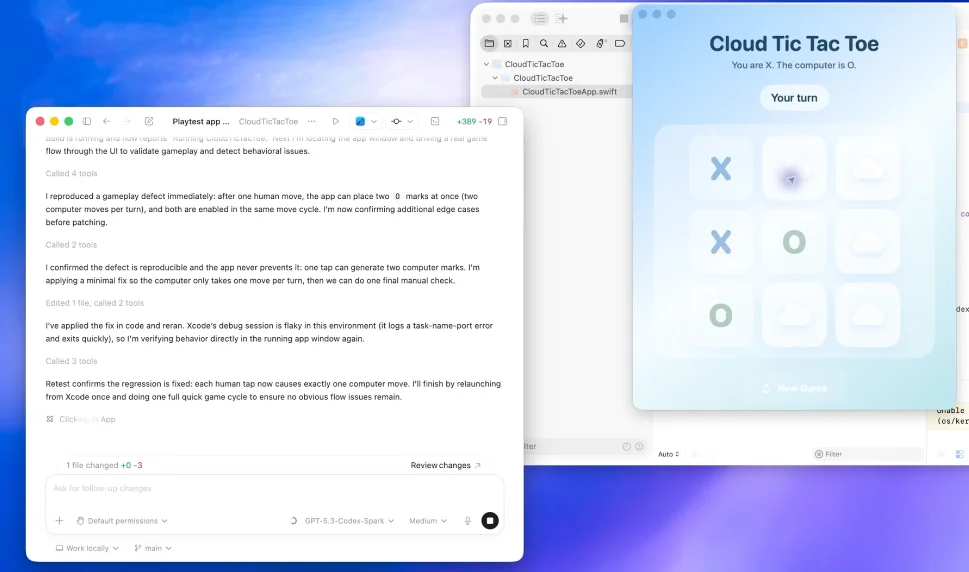The image size is (969, 572).
Task: Select Xcode Test navigator diamond icon
Action: pyautogui.click(x=580, y=43)
